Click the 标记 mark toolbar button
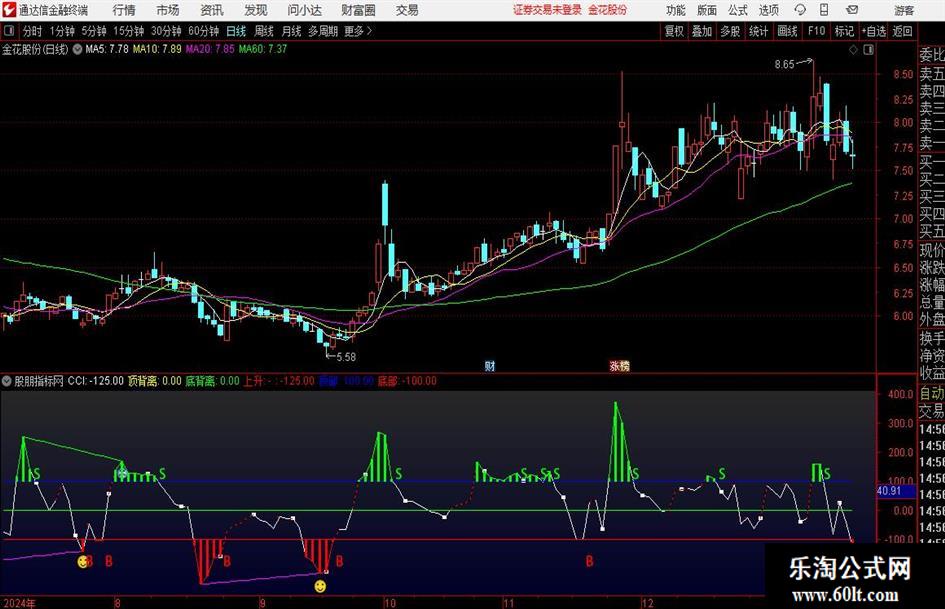Image resolution: width=945 pixels, height=609 pixels. coord(844,31)
